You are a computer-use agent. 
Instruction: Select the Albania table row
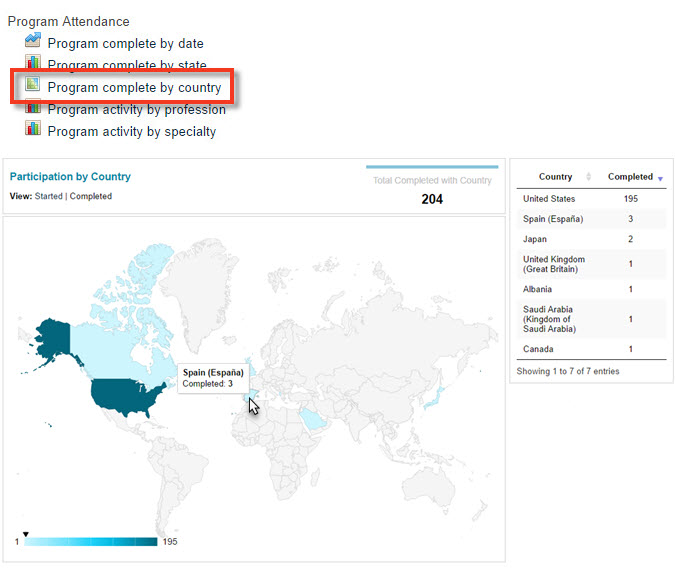[591, 289]
